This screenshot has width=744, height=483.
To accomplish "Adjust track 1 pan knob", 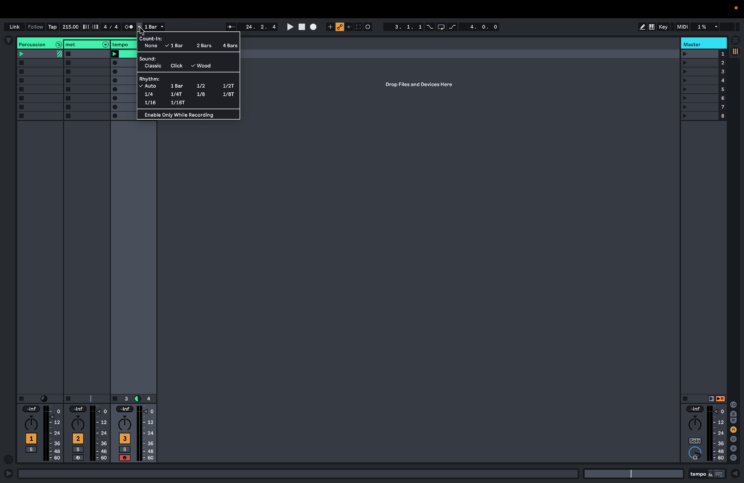I will pos(31,423).
